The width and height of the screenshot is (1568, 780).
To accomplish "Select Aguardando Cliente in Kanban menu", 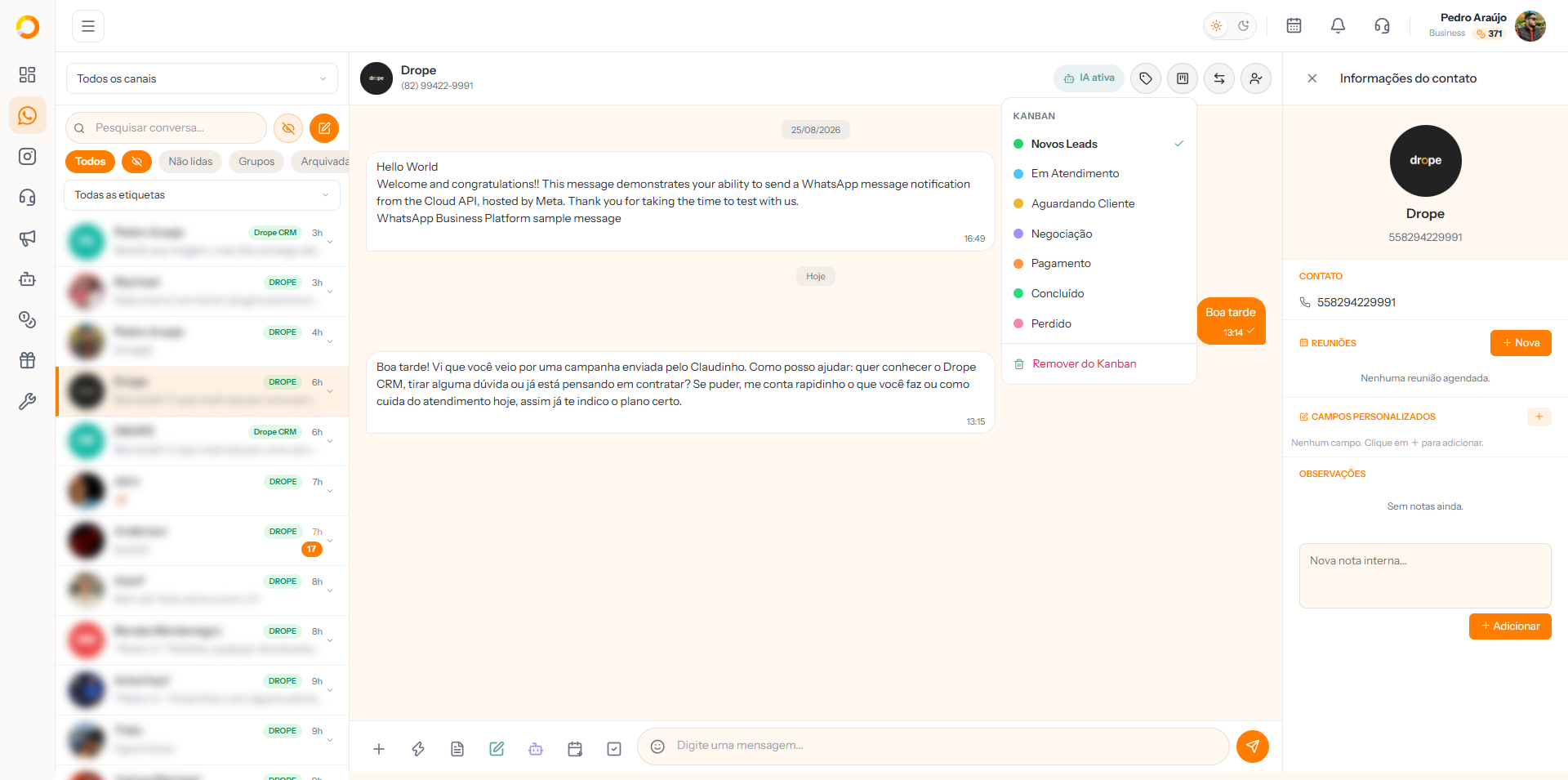I will tap(1098, 204).
